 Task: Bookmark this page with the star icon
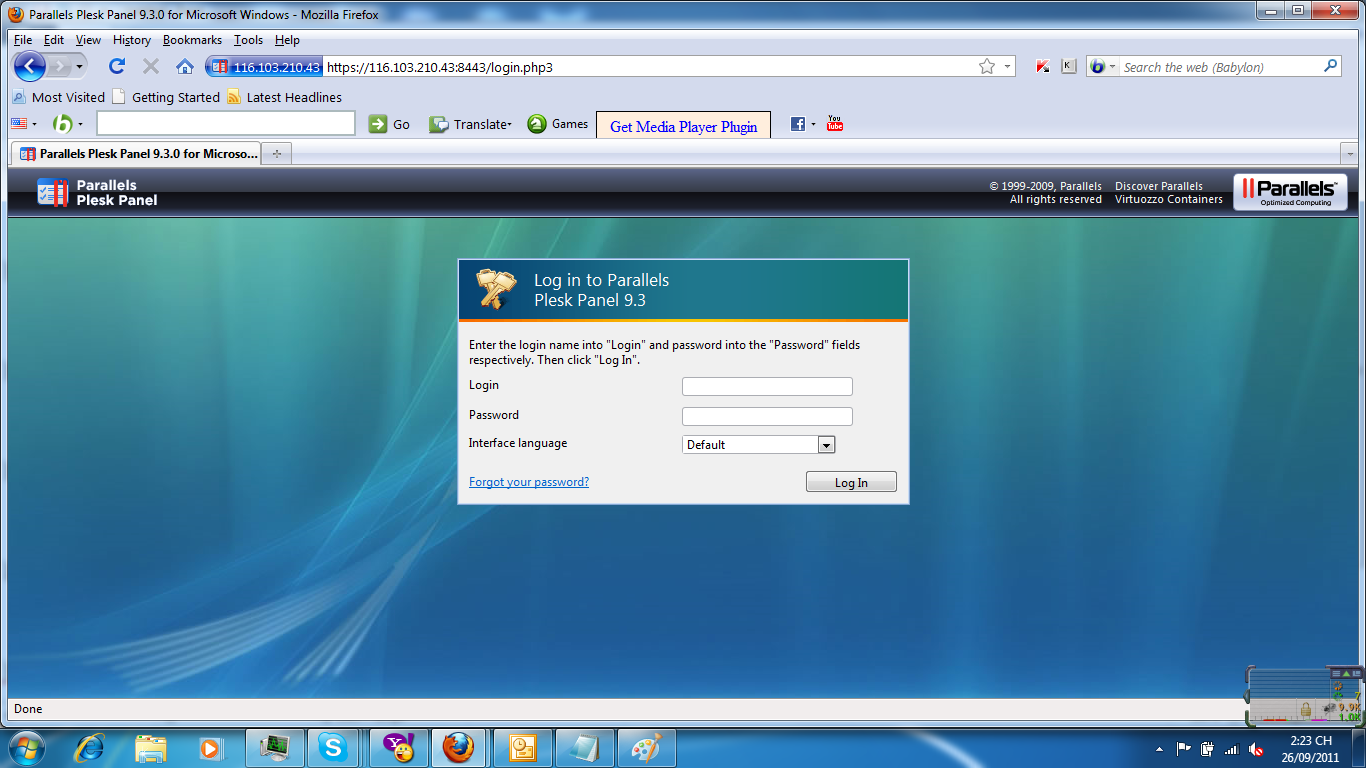(x=987, y=67)
